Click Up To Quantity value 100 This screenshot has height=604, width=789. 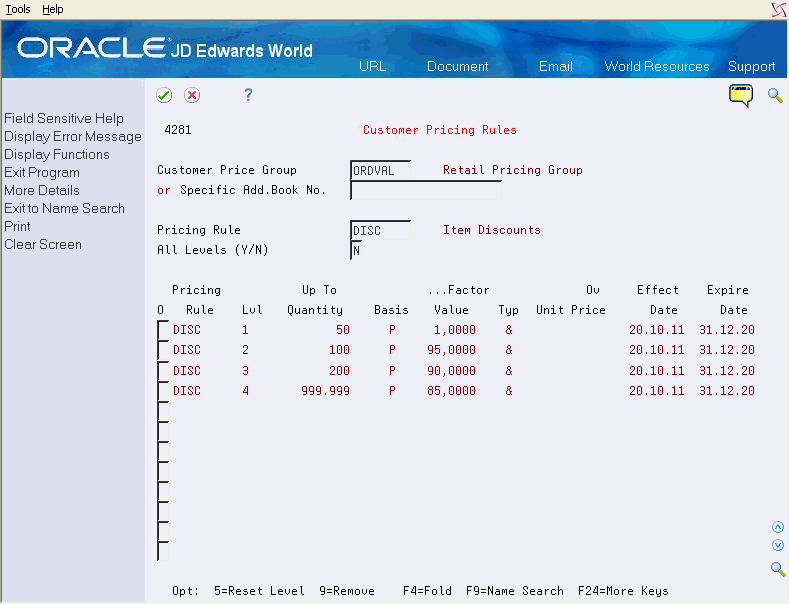coord(339,350)
